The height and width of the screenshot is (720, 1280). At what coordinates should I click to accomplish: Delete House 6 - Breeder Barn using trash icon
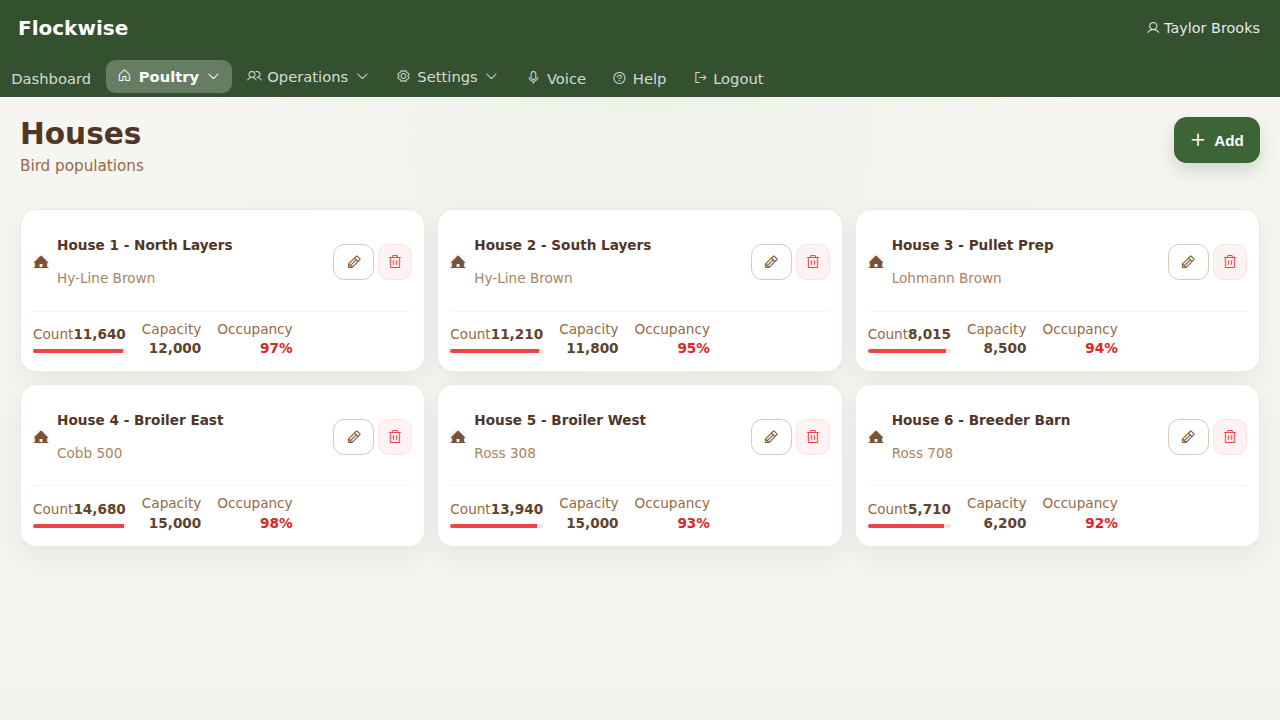tap(1229, 437)
